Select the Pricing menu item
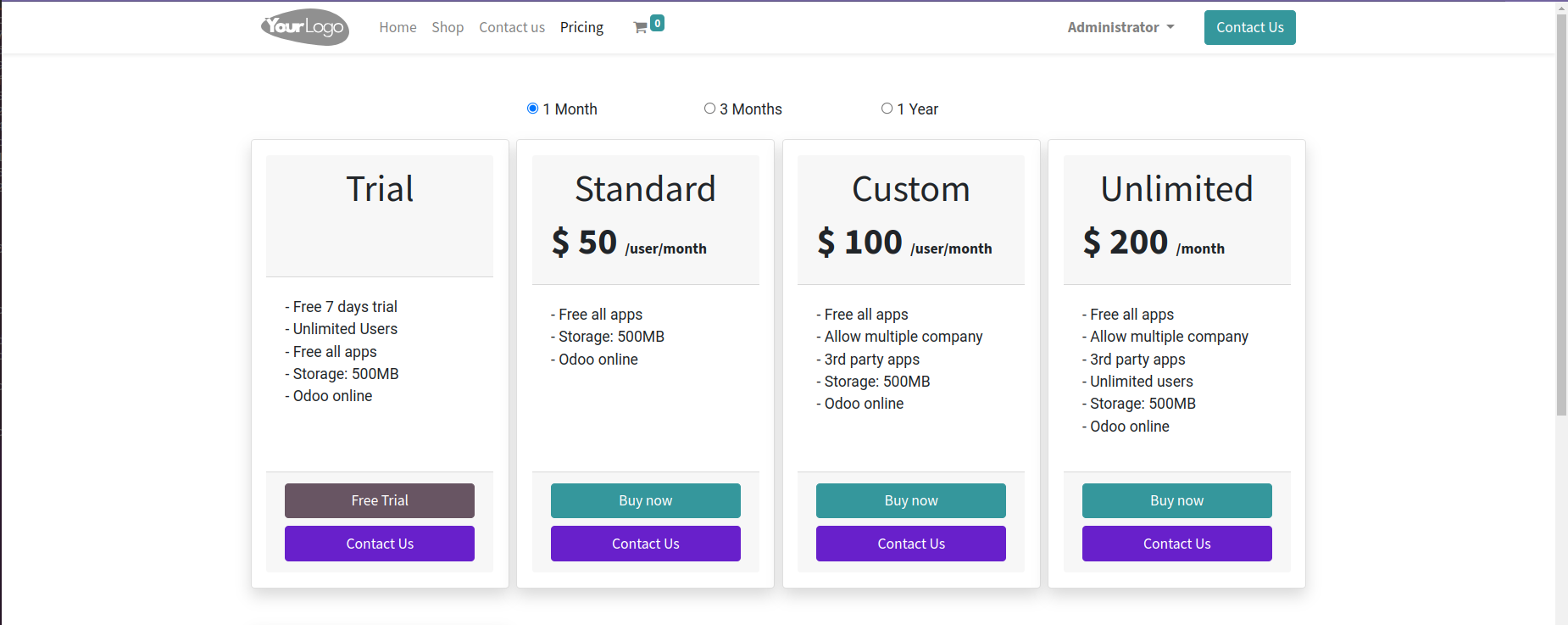The height and width of the screenshot is (625, 1568). point(581,27)
